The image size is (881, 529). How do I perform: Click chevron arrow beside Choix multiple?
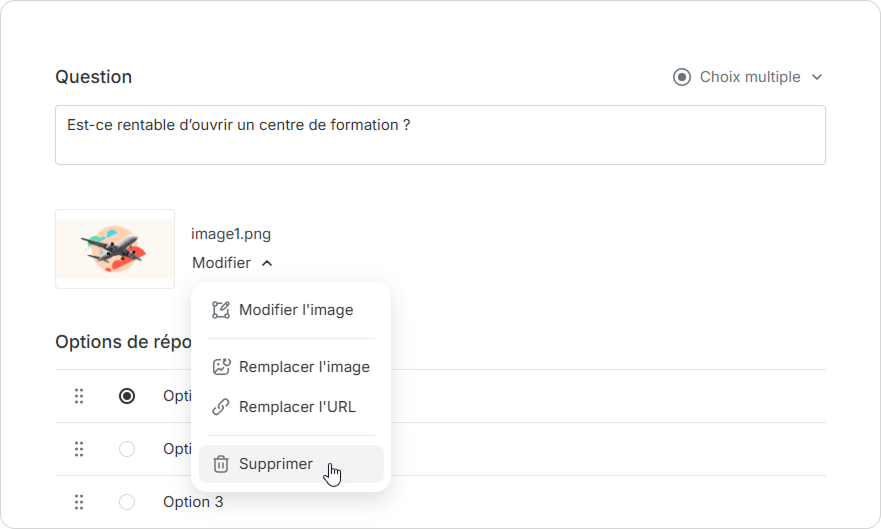click(x=817, y=77)
